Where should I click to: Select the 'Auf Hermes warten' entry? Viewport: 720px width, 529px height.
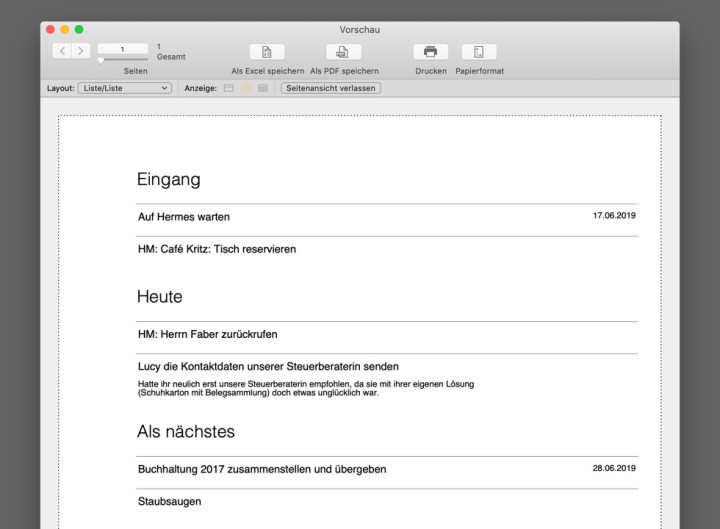[x=184, y=217]
